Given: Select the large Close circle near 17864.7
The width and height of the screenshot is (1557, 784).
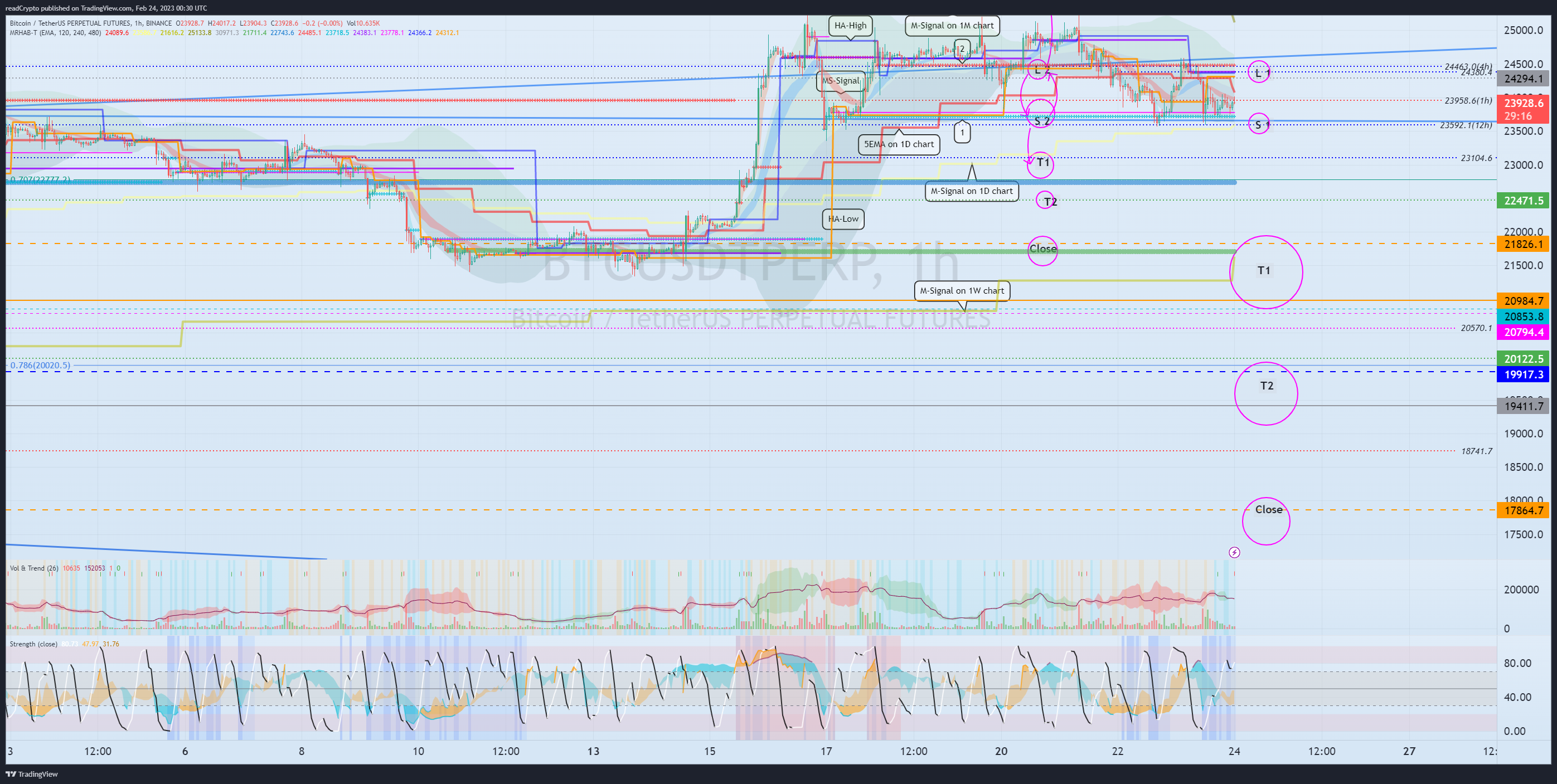Looking at the screenshot, I should 1266,521.
